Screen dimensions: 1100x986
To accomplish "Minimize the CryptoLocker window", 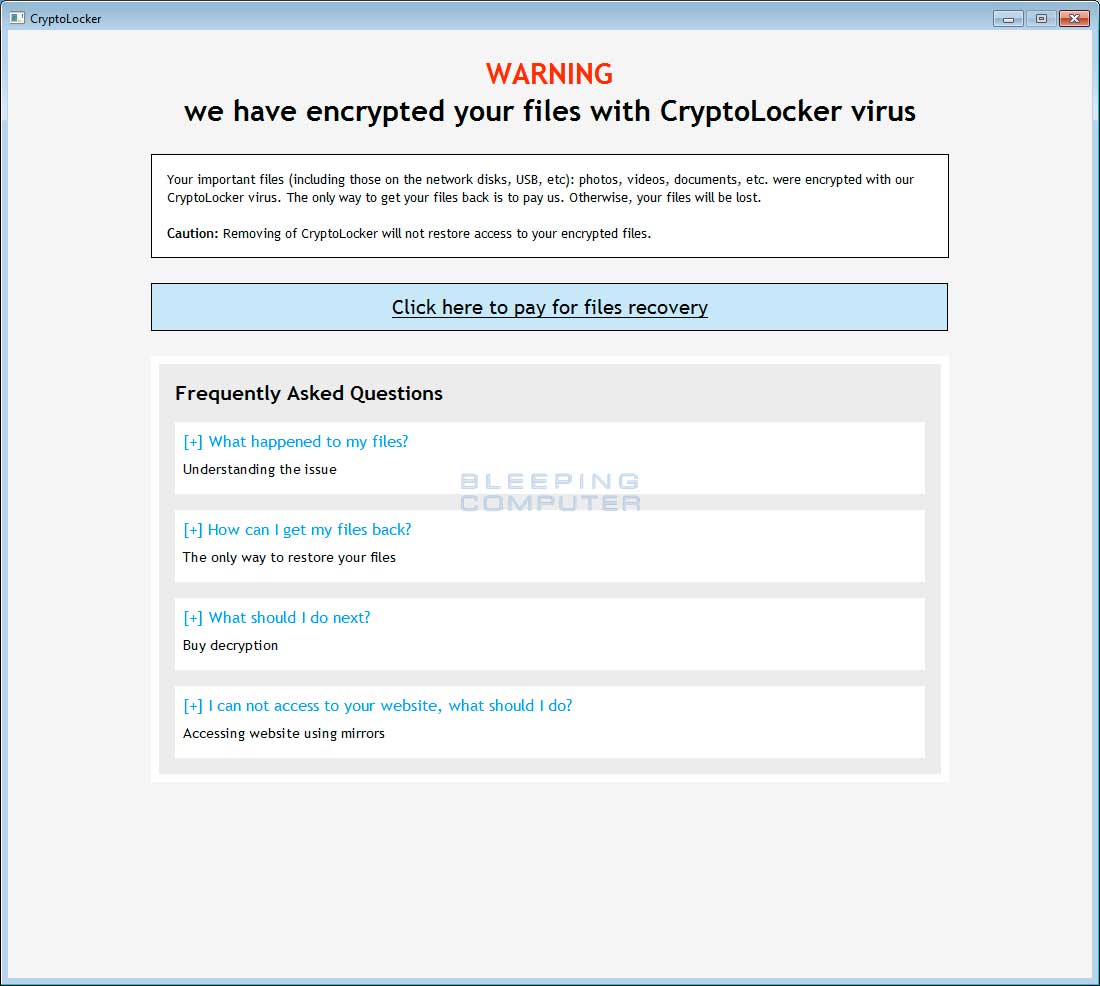I will (x=1008, y=19).
